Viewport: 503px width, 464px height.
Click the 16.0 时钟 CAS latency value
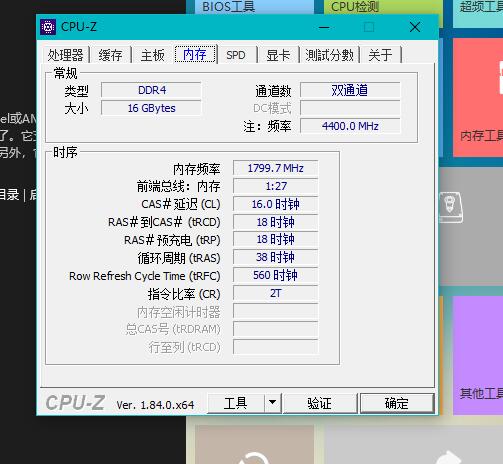click(276, 204)
